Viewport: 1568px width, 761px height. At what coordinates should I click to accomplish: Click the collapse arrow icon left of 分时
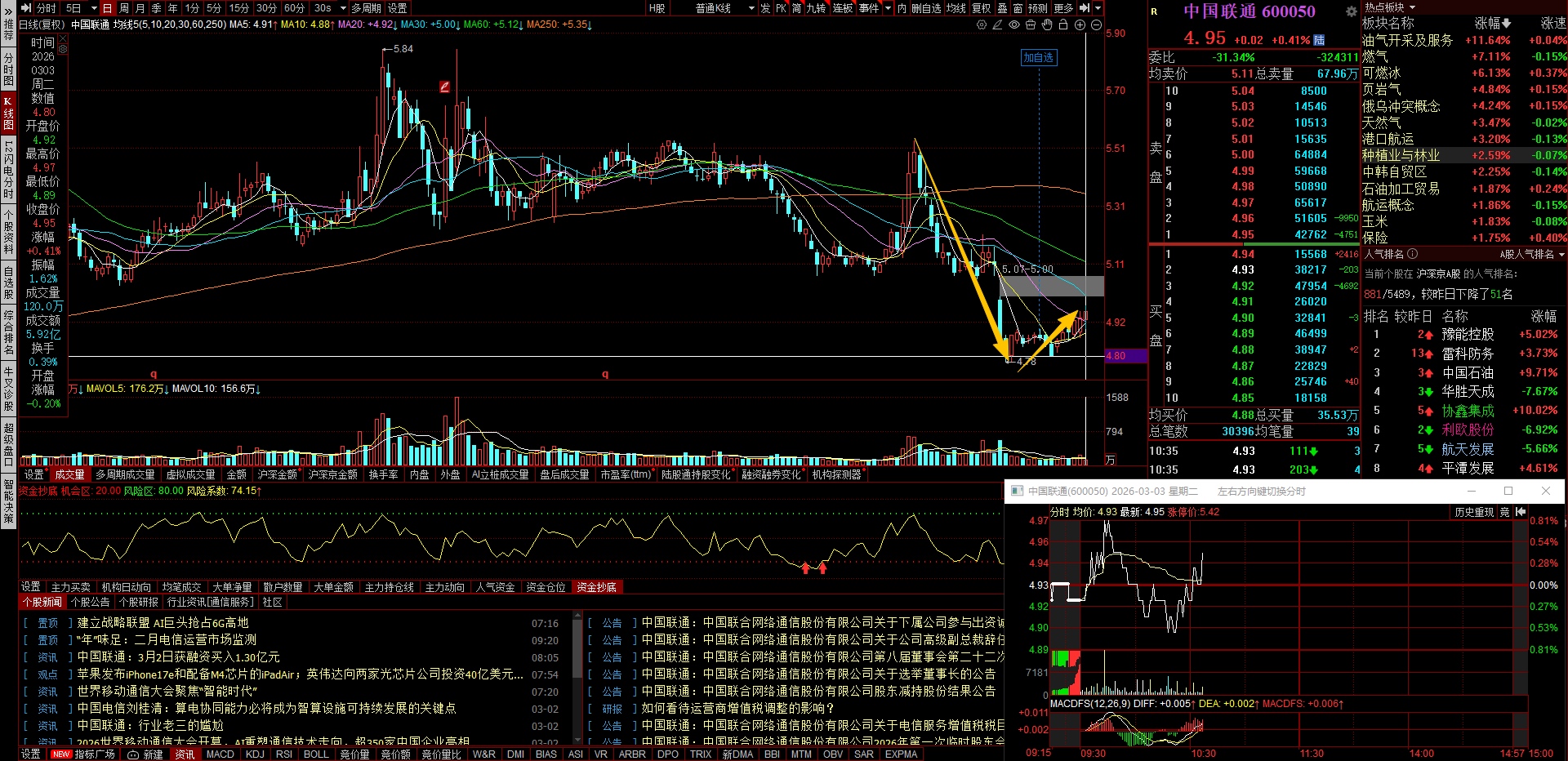(x=27, y=8)
